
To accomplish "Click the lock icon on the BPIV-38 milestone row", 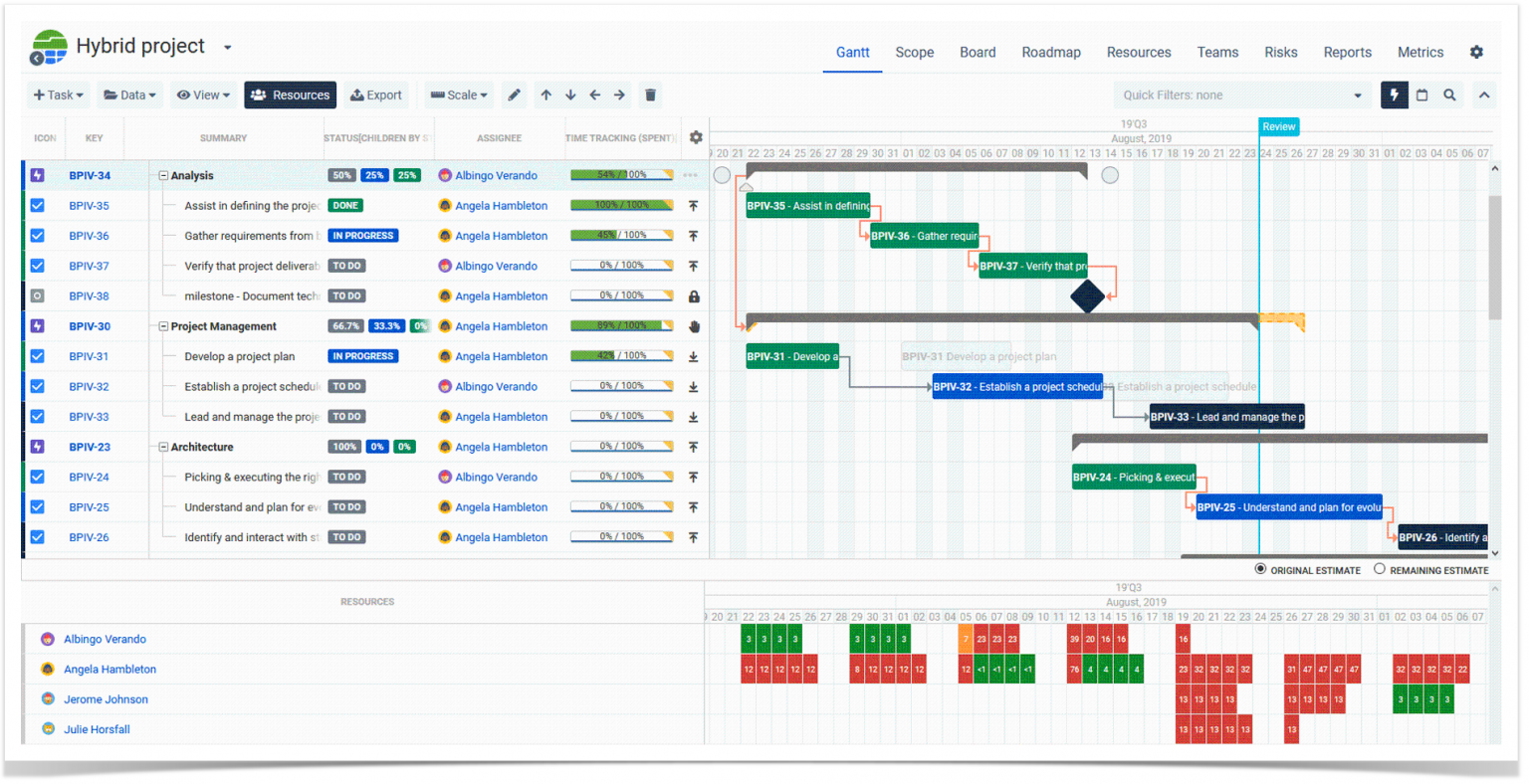I will (x=694, y=295).
